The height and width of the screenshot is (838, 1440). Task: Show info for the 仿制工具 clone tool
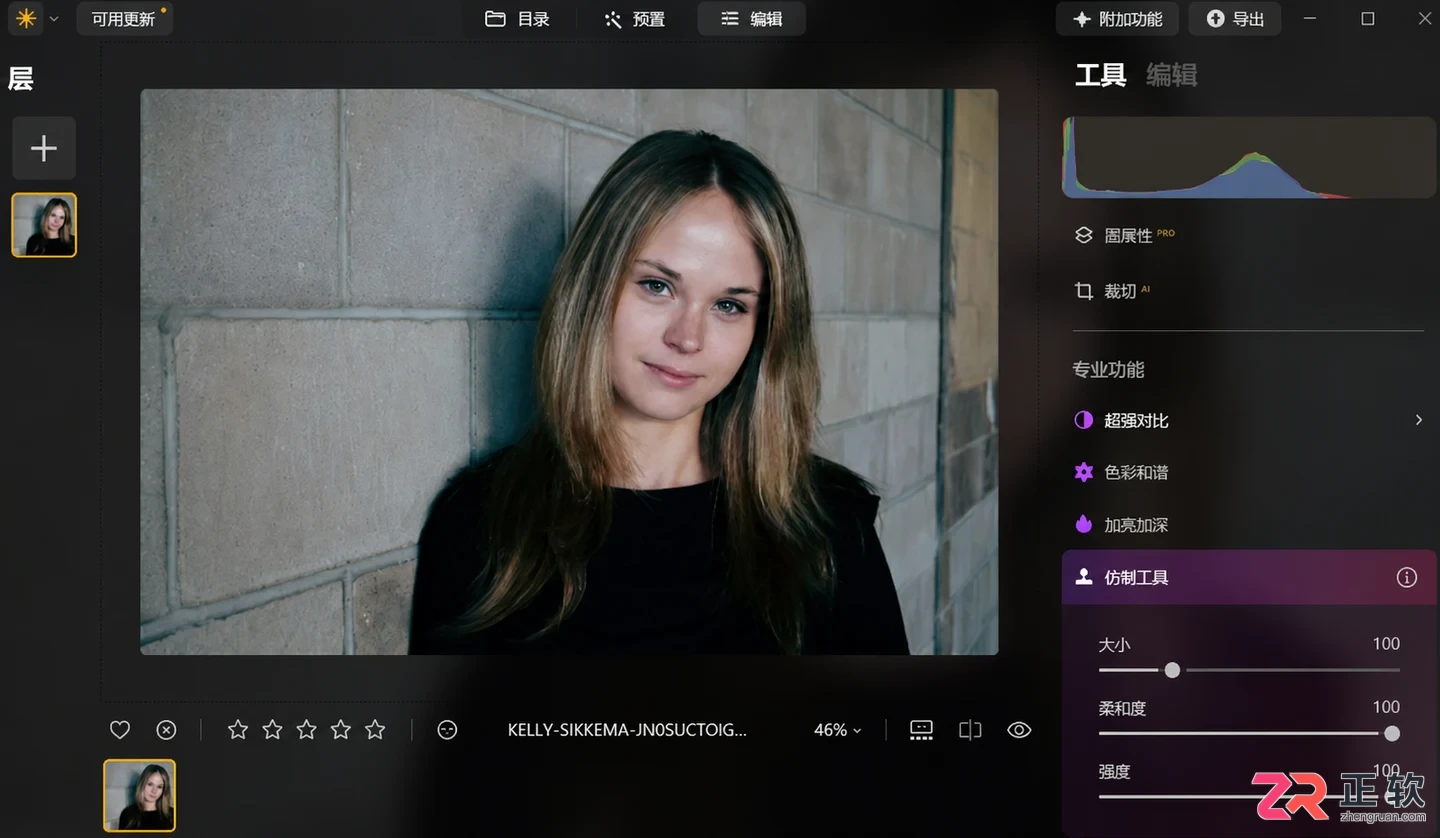pos(1407,578)
